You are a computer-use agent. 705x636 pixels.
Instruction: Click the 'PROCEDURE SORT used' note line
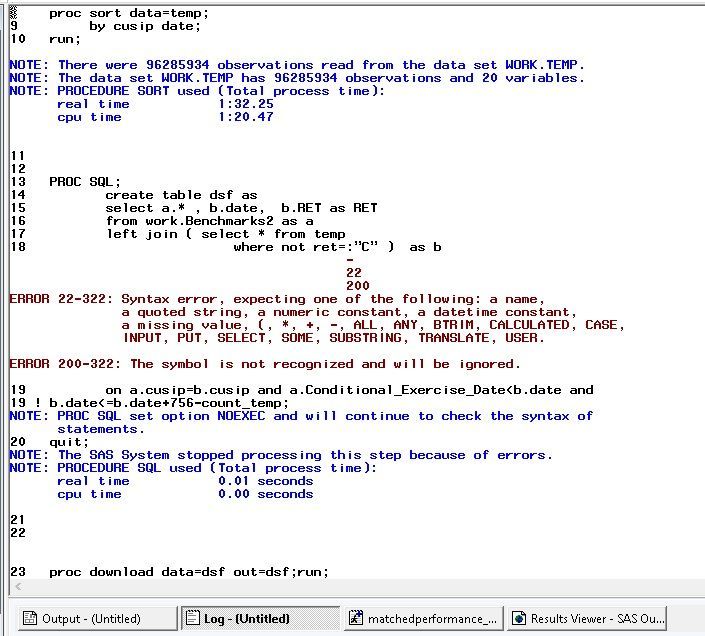tap(197, 91)
